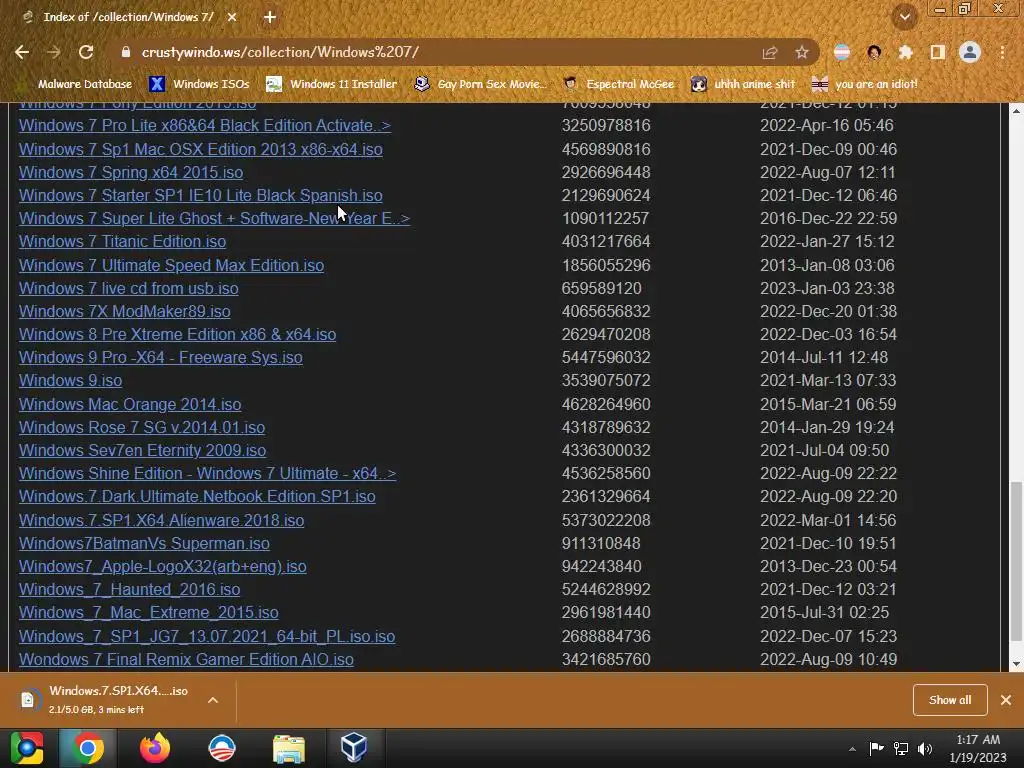Download Windows_7_Haunted_2016.iso
The image size is (1024, 768).
pos(129,590)
